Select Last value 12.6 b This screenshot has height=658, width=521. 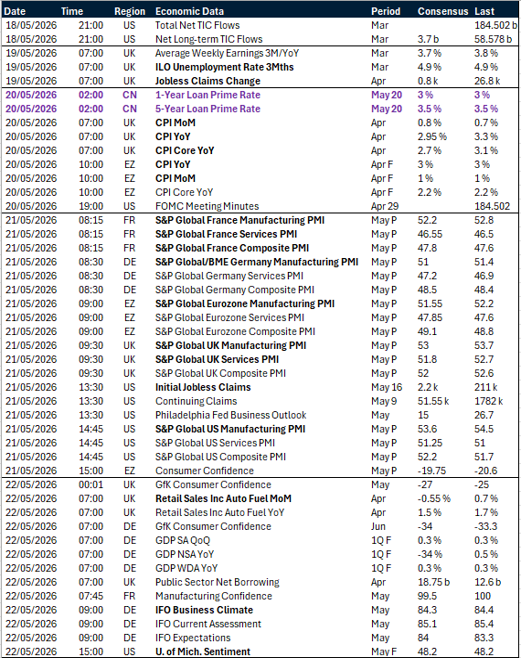coord(488,582)
